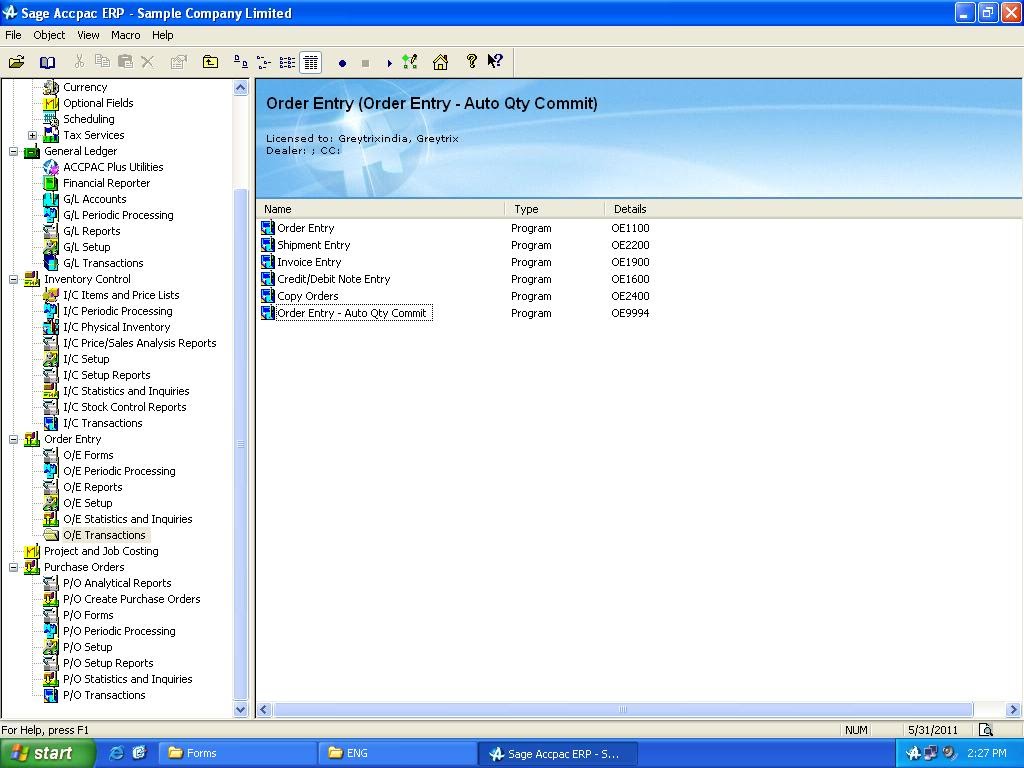This screenshot has height=768, width=1024.
Task: Select I/C Items and Price Lists
Action: (x=121, y=295)
